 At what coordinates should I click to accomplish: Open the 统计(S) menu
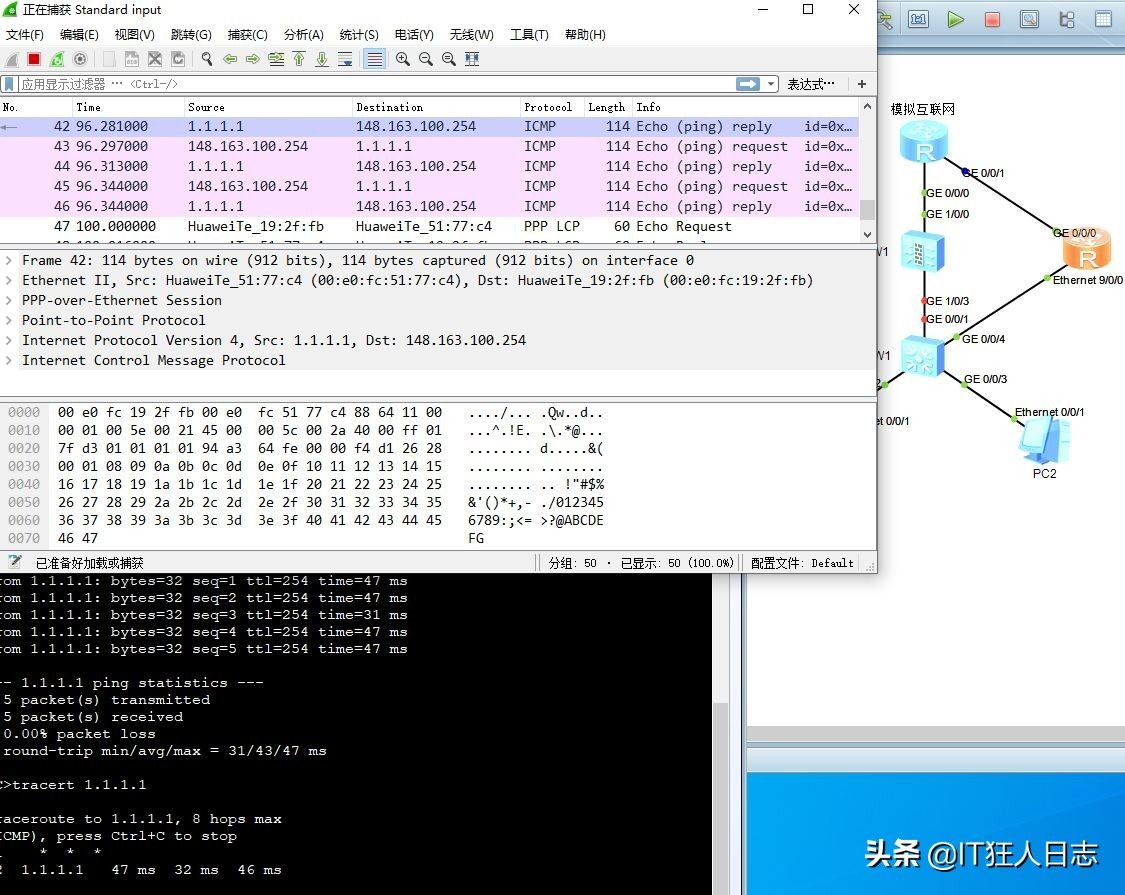pos(358,35)
